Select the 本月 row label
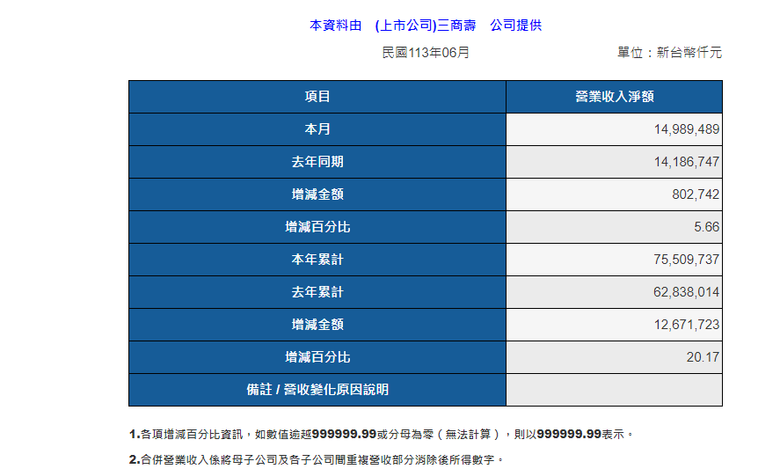The image size is (780, 469). pos(317,129)
